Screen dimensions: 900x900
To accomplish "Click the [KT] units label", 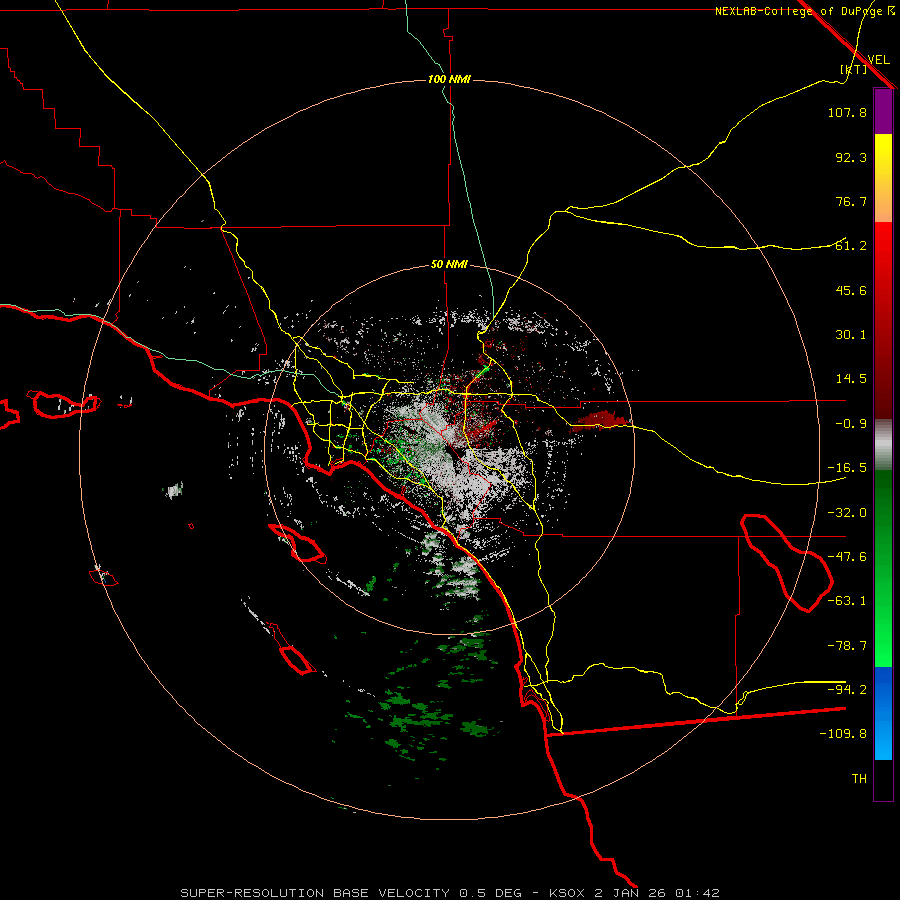I will [x=854, y=69].
